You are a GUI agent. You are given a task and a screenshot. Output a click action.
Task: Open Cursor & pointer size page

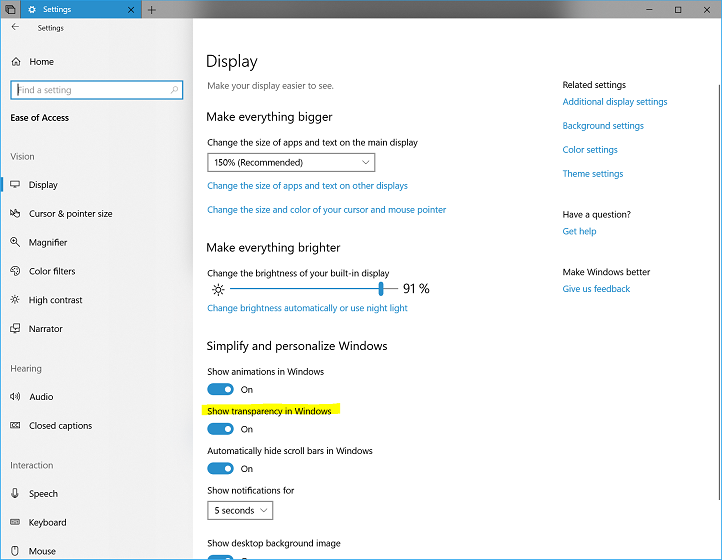70,214
